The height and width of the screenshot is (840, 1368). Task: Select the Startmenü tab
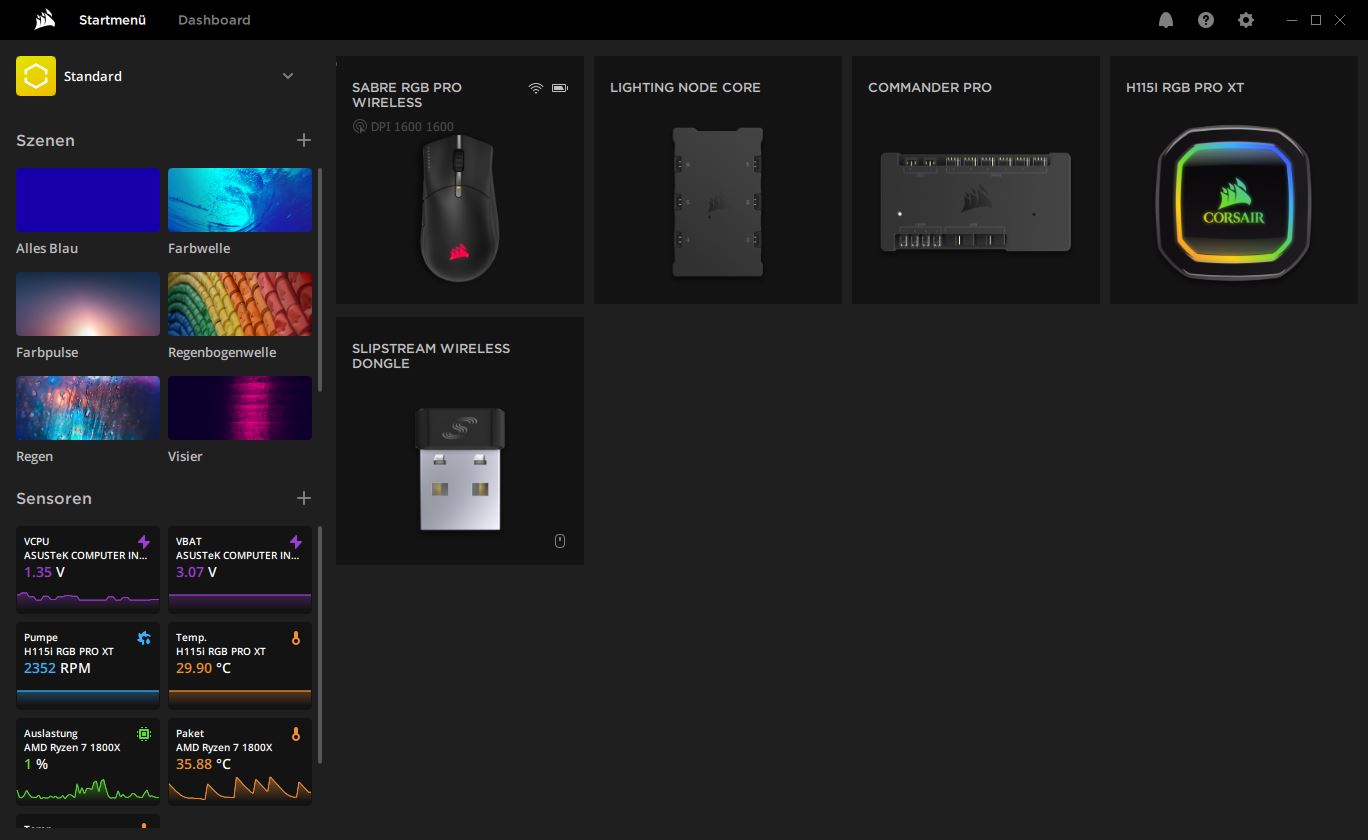click(x=112, y=20)
